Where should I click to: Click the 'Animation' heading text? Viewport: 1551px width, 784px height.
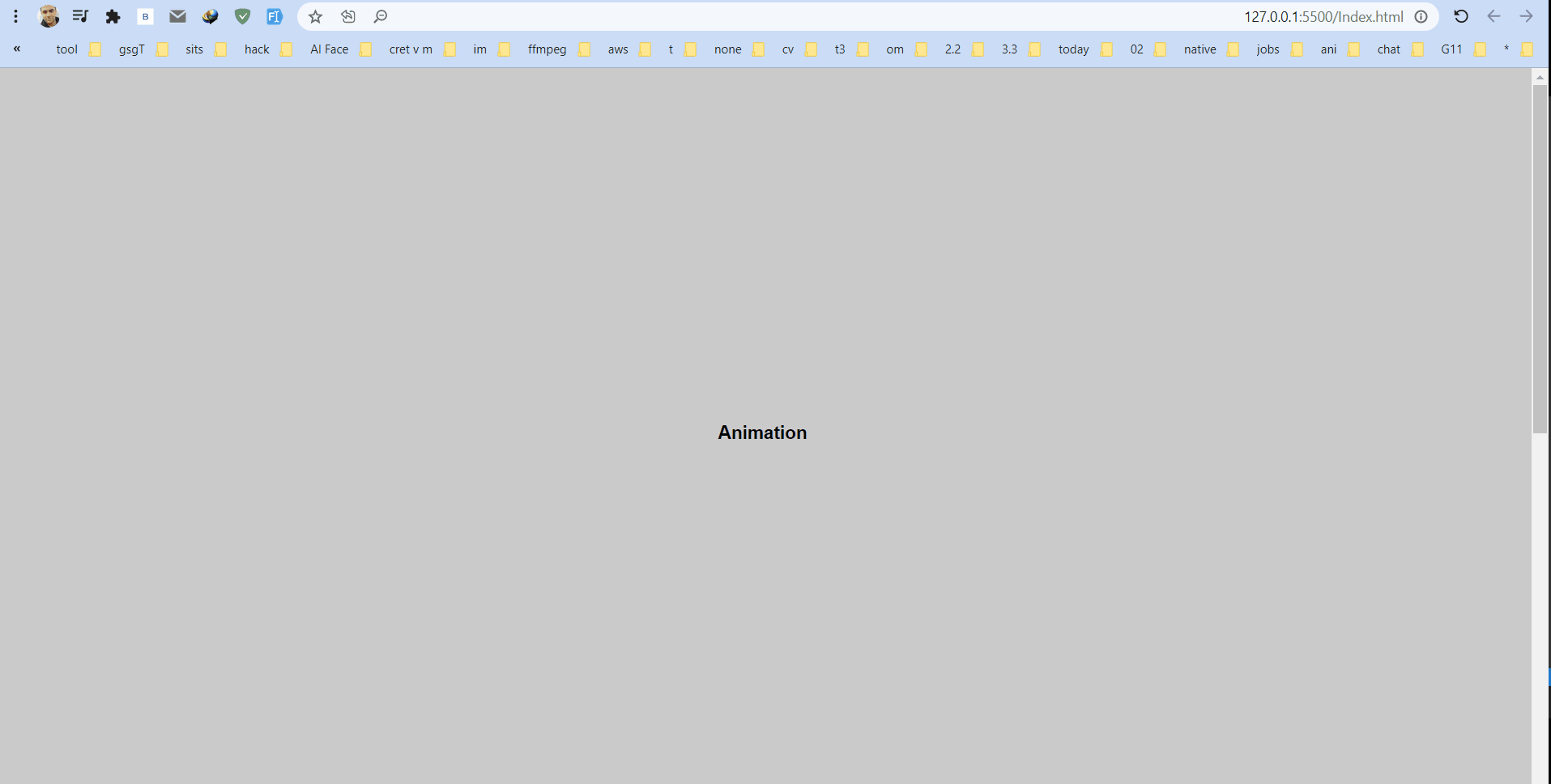tap(762, 432)
